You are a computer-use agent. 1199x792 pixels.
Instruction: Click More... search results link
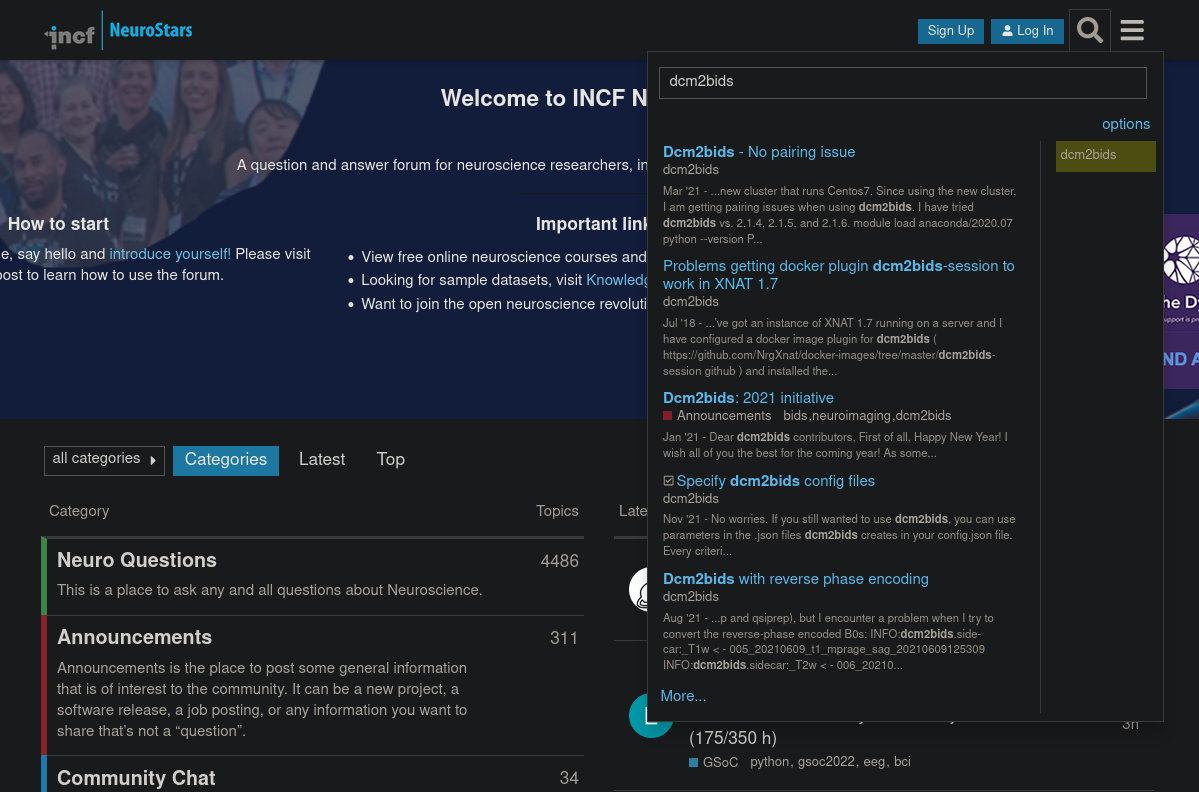point(683,696)
